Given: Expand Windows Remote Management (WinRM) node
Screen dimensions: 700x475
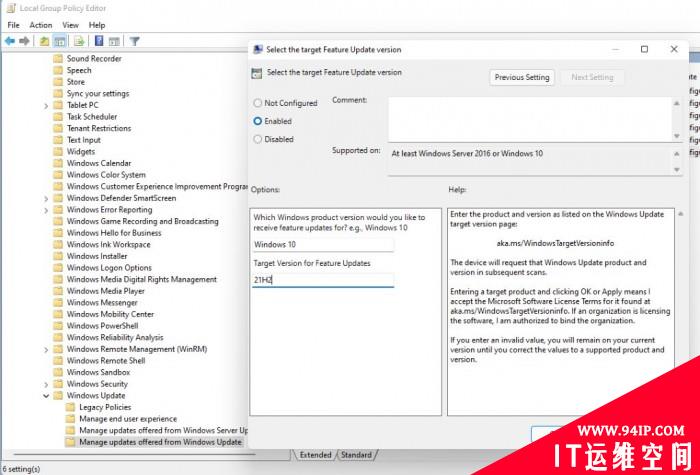Looking at the screenshot, I should [x=46, y=350].
